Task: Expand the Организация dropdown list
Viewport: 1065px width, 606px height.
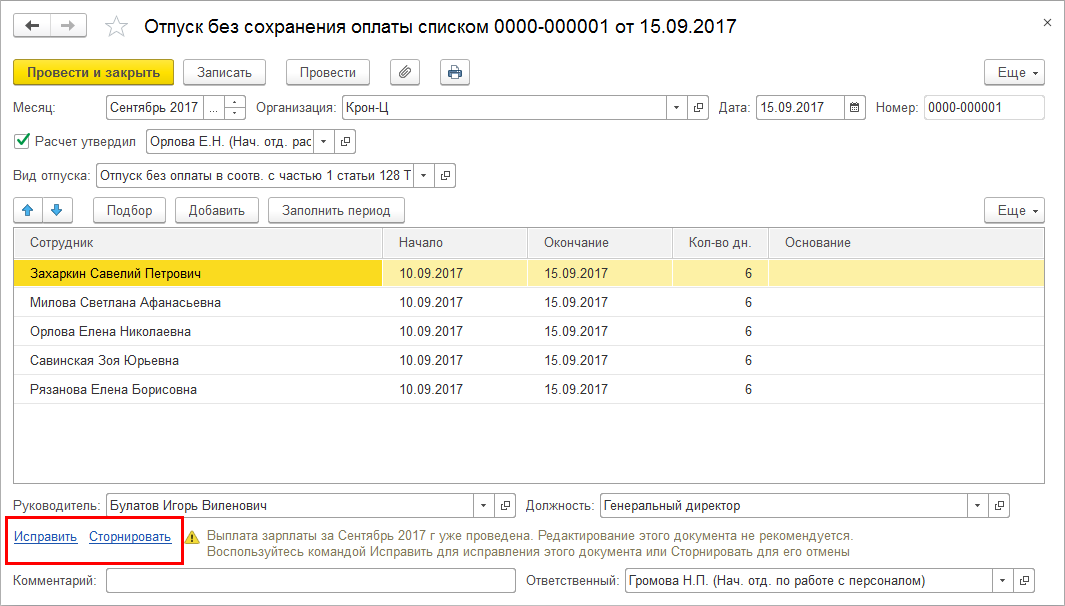Action: point(676,107)
